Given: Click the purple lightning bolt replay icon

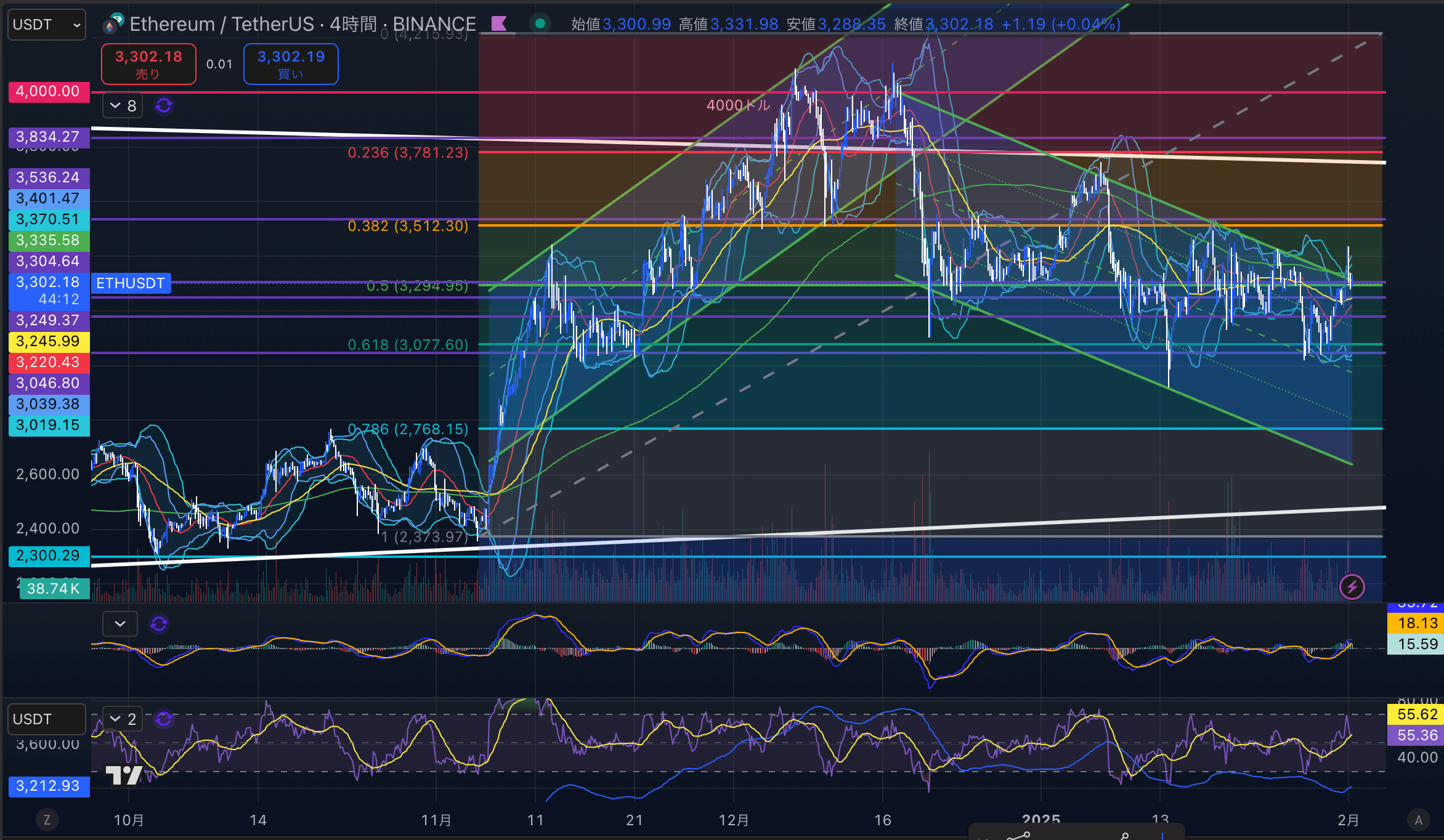Looking at the screenshot, I should click(1352, 587).
